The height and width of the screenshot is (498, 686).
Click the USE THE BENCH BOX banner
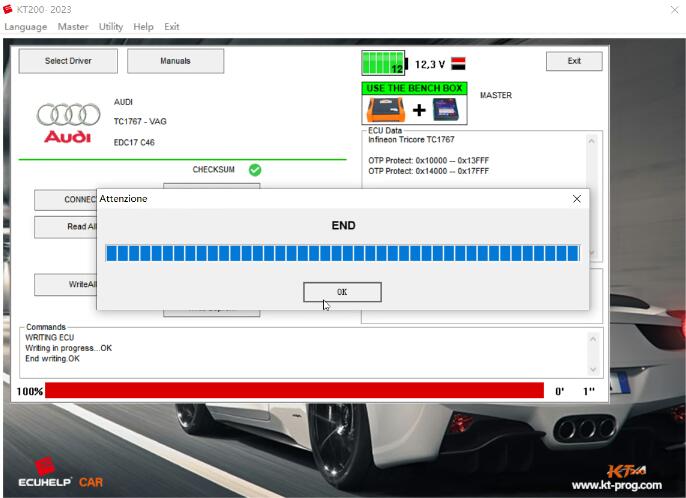(414, 88)
